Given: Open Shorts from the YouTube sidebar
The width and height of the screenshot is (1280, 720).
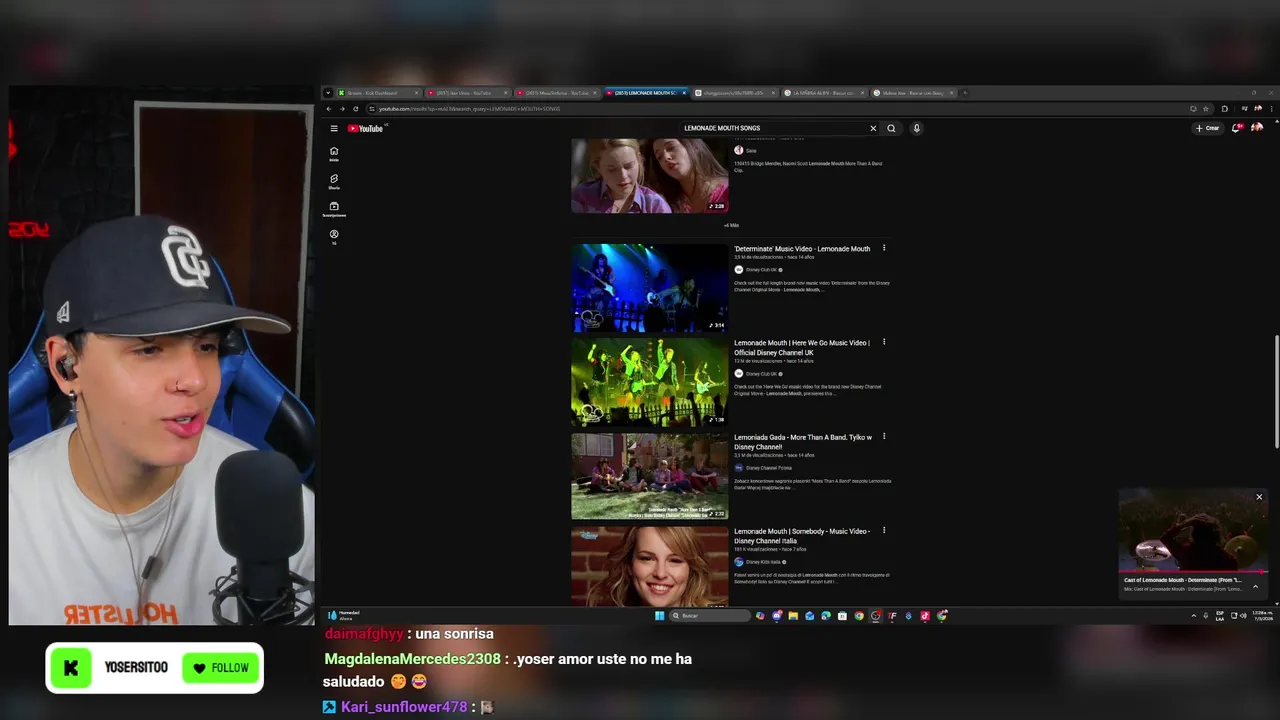Looking at the screenshot, I should tap(334, 181).
